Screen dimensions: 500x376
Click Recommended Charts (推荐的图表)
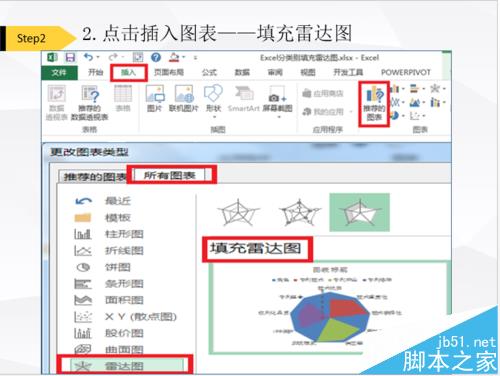(x=374, y=104)
